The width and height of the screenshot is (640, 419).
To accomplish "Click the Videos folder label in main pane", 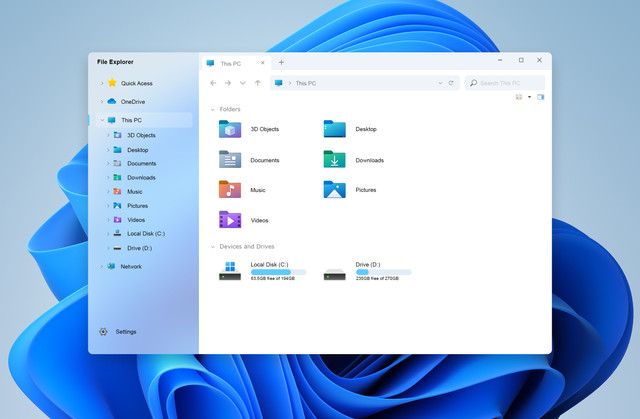I will 259,220.
